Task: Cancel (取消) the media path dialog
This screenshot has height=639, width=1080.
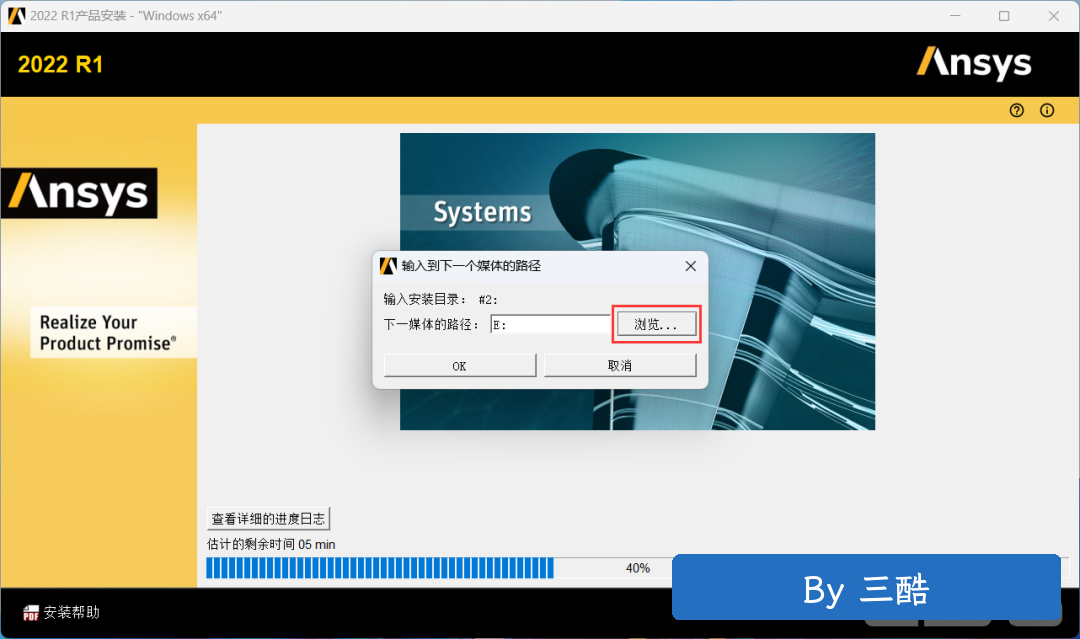Action: point(620,366)
